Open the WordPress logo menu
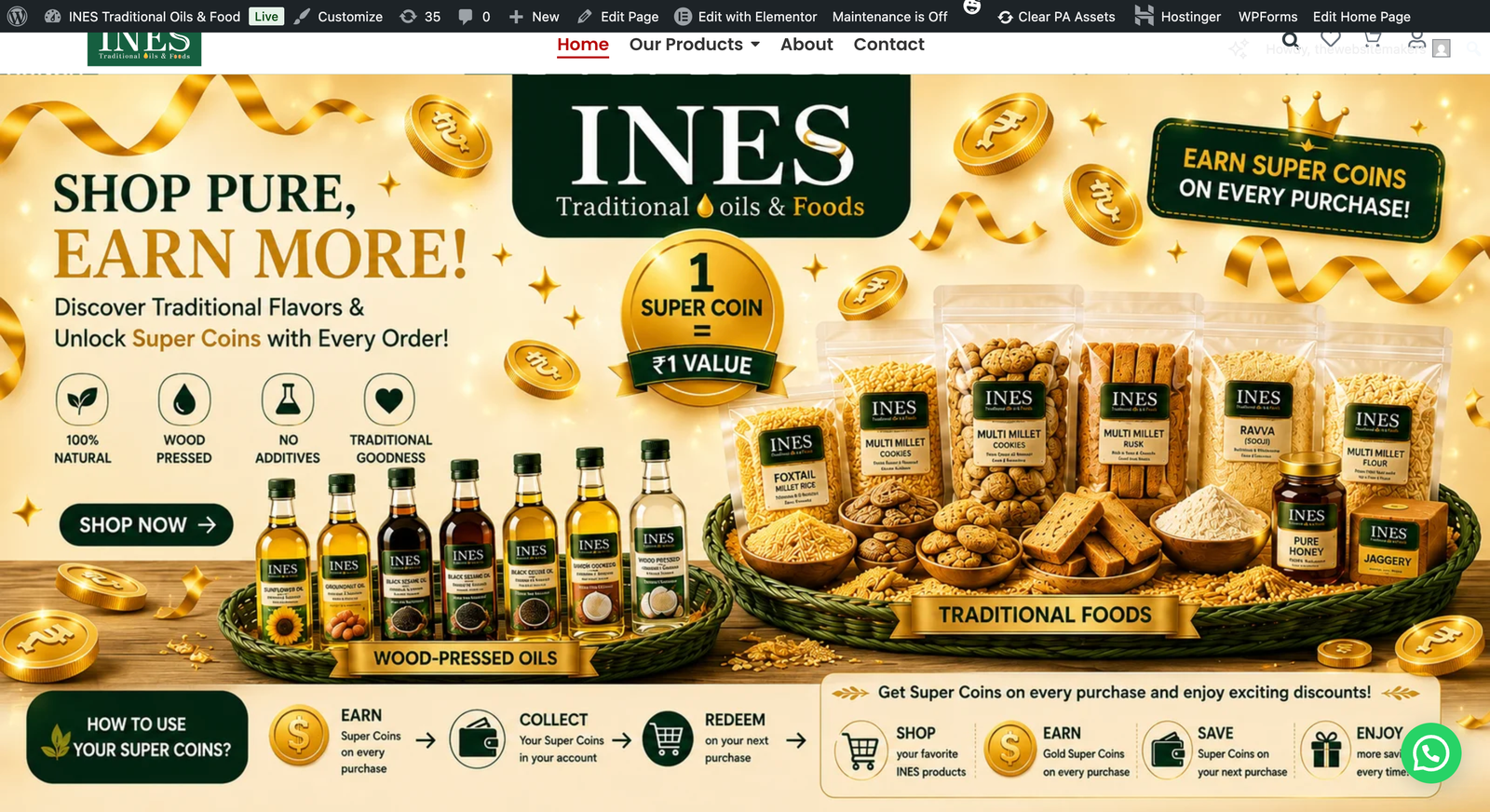1490x812 pixels. pyautogui.click(x=17, y=16)
